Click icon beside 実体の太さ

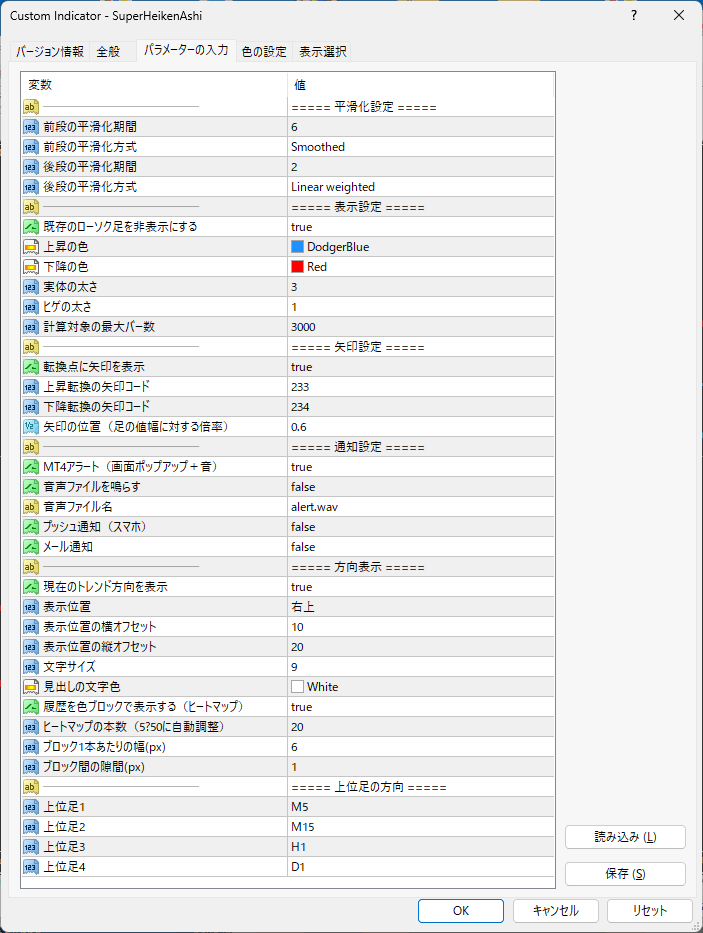pyautogui.click(x=30, y=287)
